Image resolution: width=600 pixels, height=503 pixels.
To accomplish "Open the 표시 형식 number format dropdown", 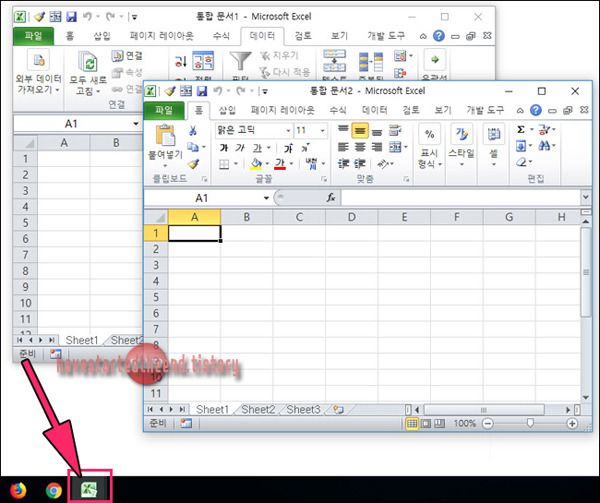I will pyautogui.click(x=429, y=147).
